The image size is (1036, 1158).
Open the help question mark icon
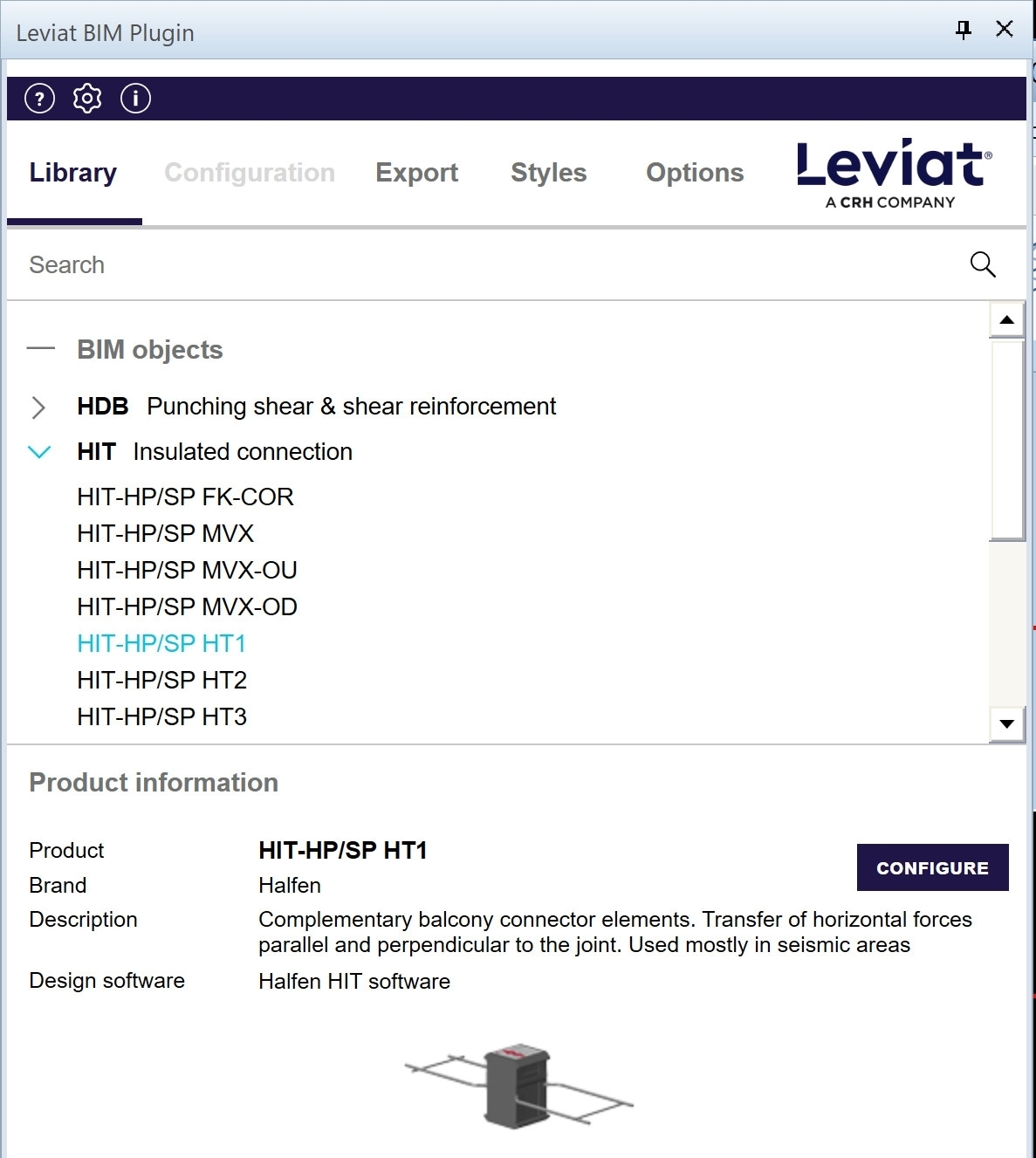pyautogui.click(x=39, y=99)
